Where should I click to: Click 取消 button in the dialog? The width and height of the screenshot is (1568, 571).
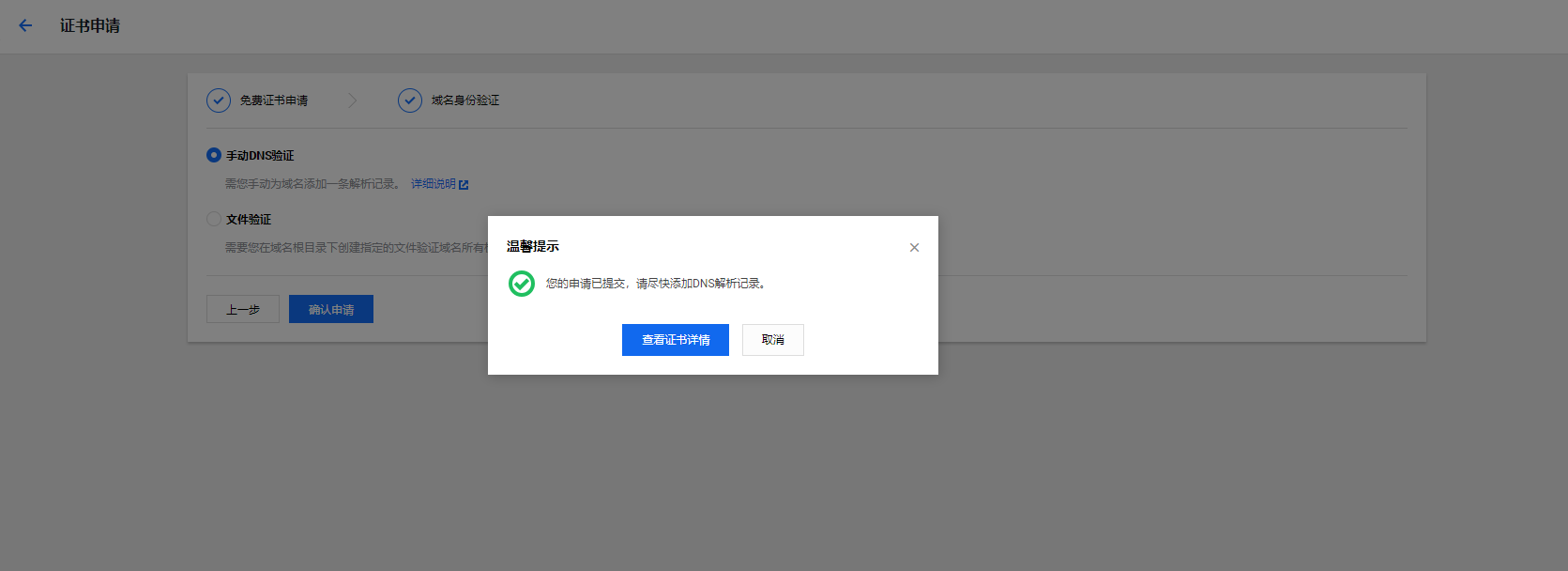(773, 340)
